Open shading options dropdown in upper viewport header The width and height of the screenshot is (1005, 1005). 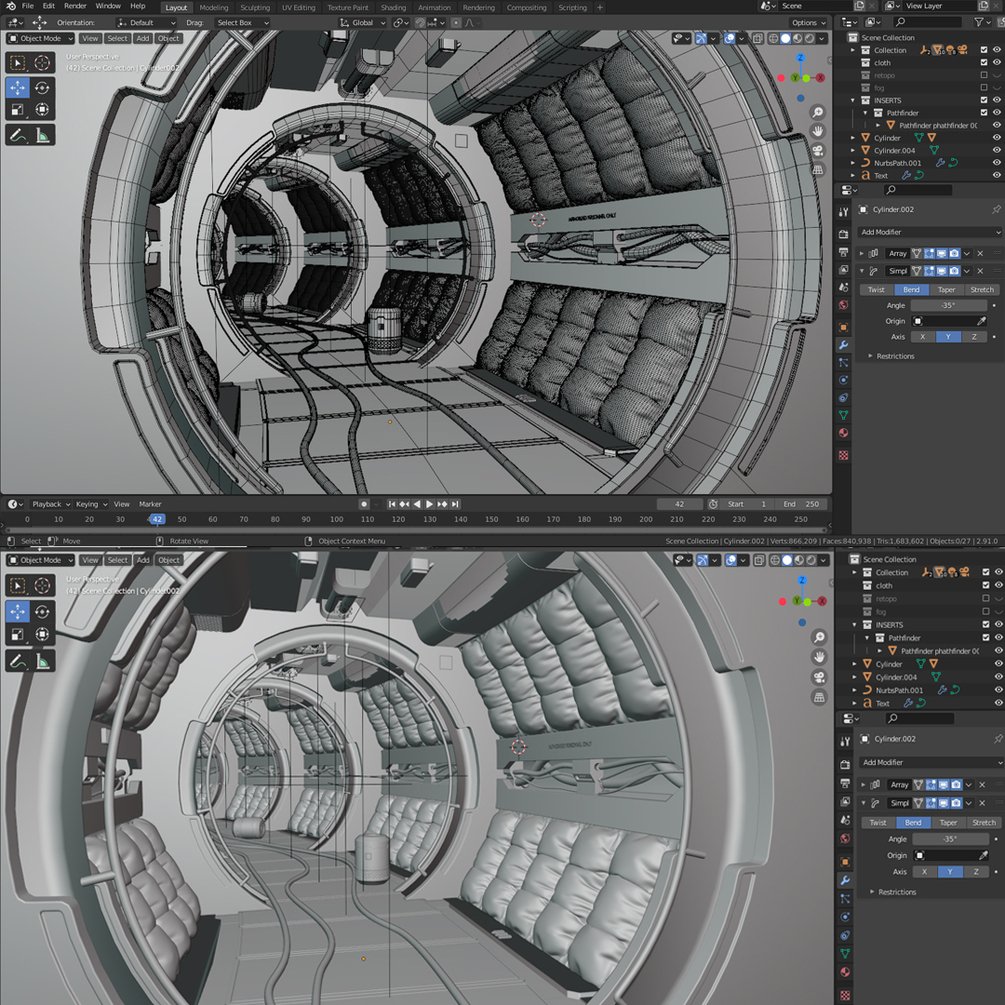click(x=822, y=38)
